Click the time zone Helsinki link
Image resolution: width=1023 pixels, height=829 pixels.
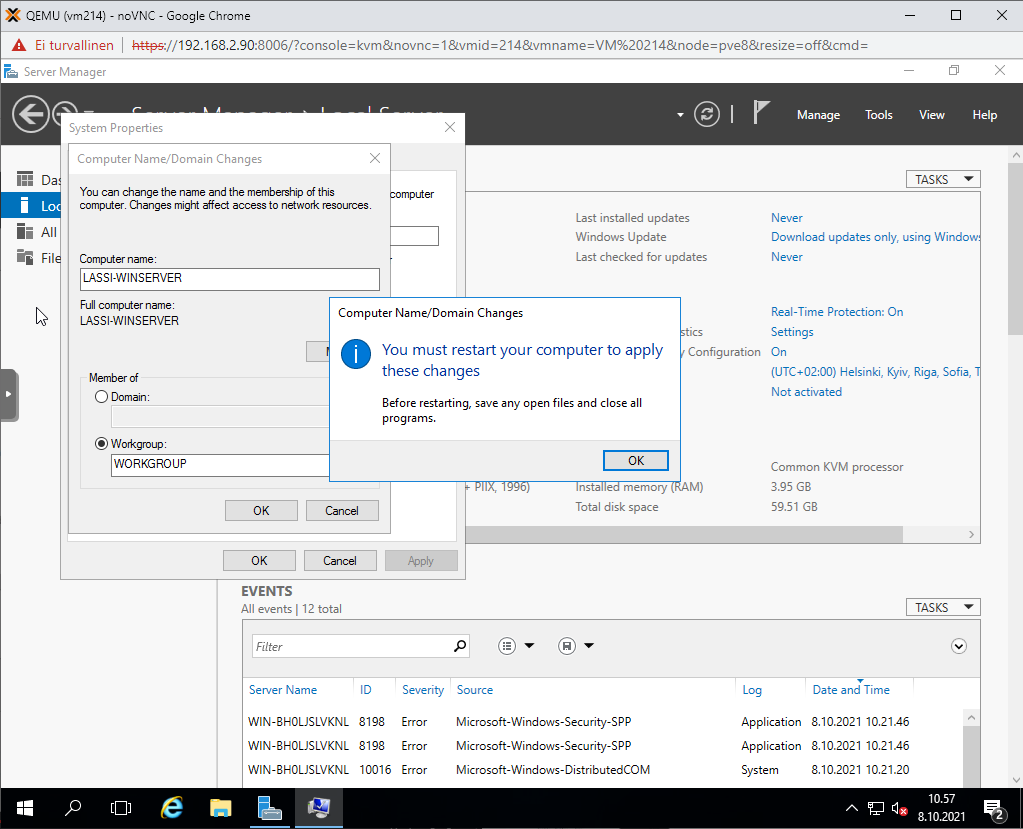(876, 372)
